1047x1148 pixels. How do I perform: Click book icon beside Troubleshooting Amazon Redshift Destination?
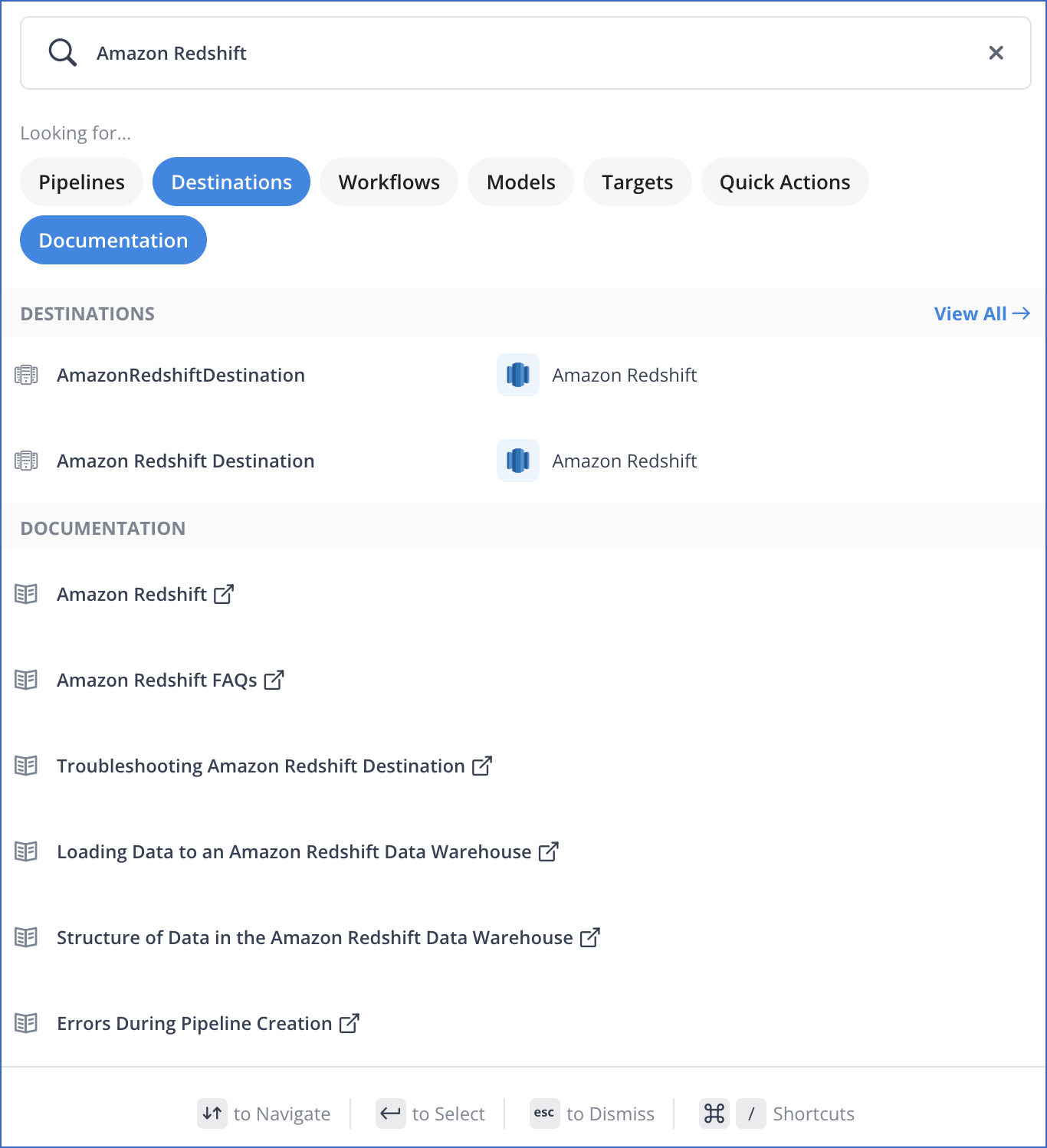[26, 766]
